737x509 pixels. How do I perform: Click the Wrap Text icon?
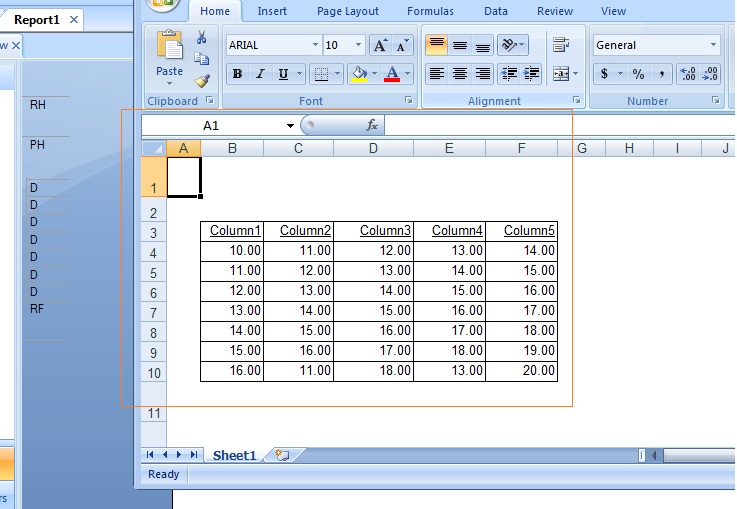pos(561,45)
